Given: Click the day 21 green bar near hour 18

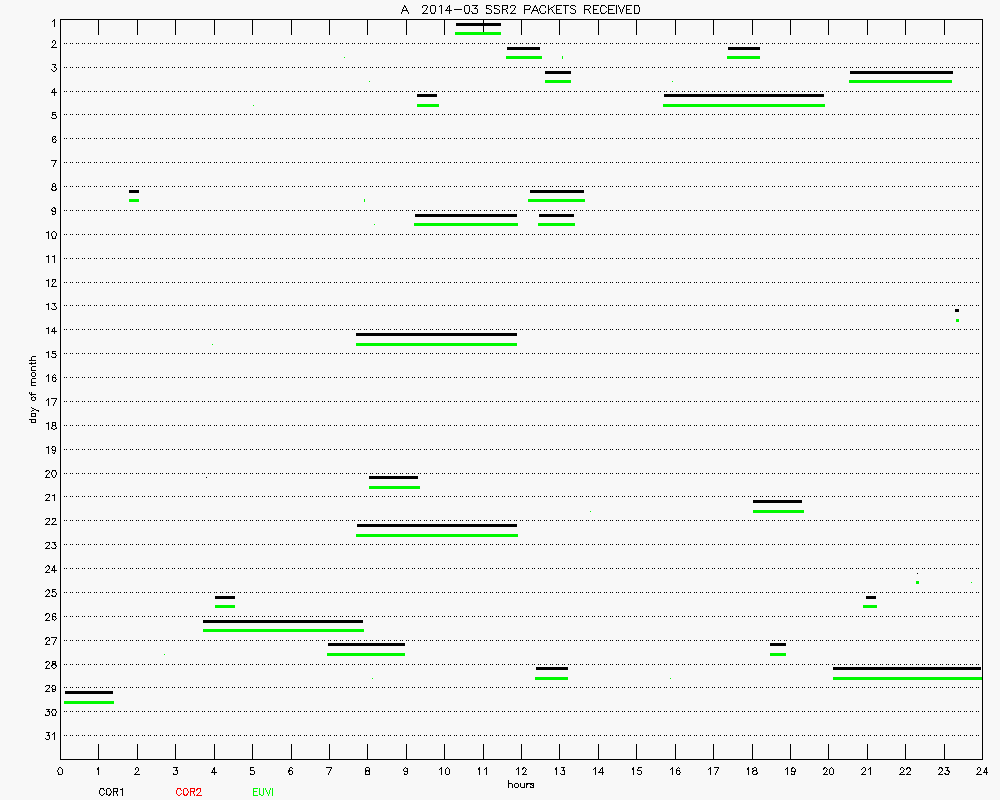Looking at the screenshot, I should coord(778,511).
